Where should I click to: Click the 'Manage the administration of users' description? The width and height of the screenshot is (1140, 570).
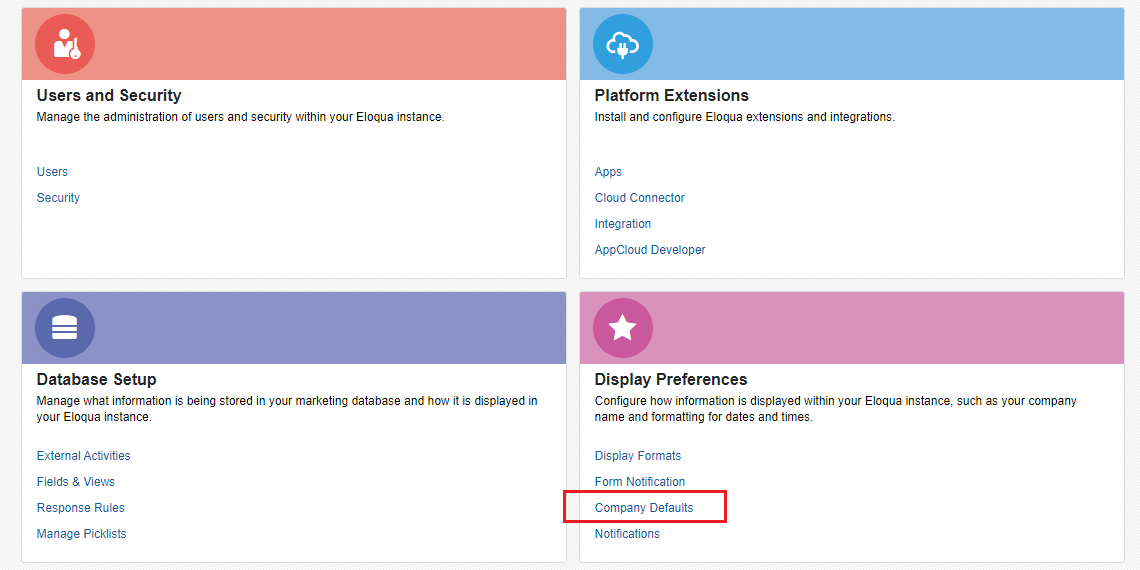241,117
